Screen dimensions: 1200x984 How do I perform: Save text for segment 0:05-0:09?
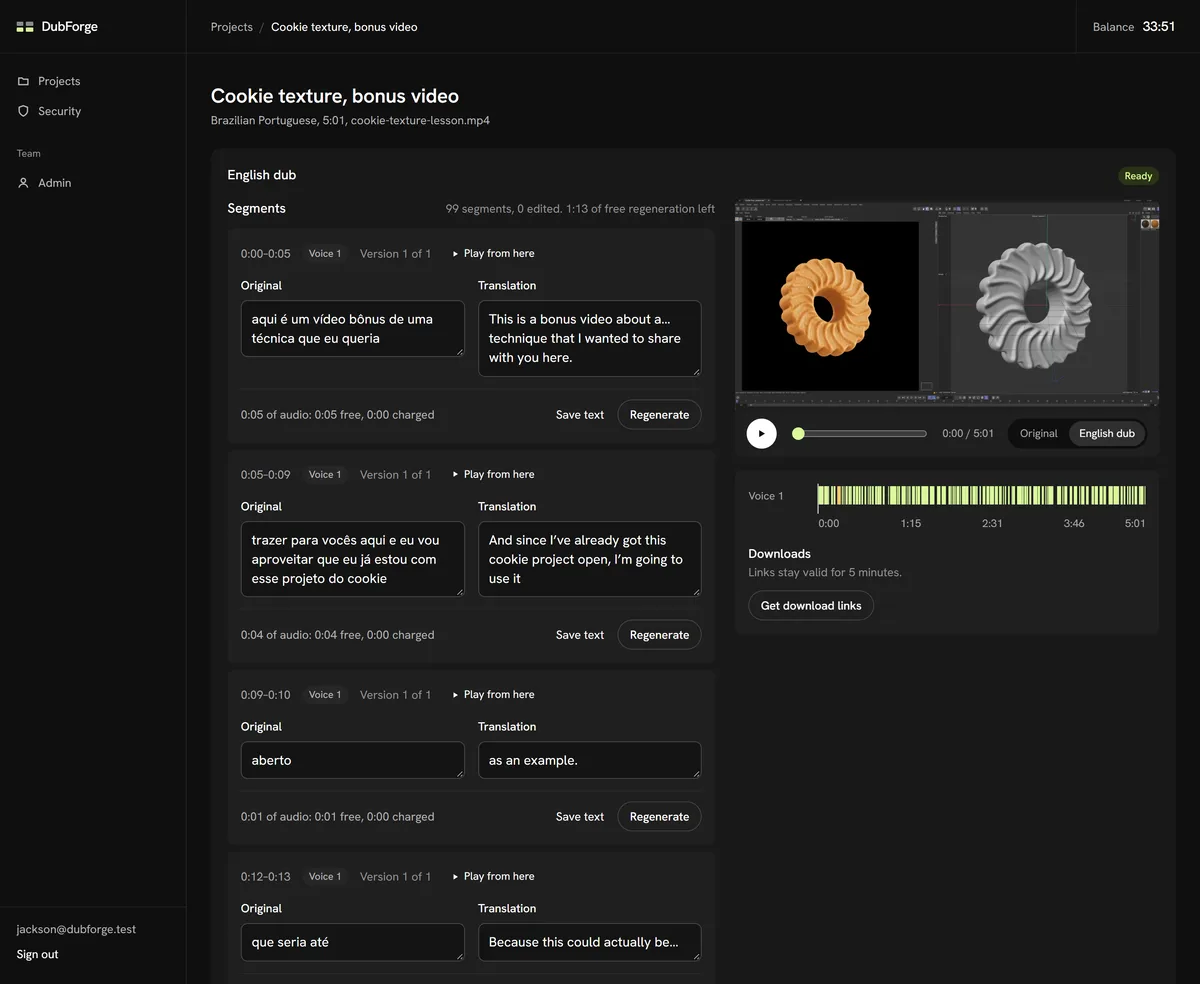coord(580,634)
